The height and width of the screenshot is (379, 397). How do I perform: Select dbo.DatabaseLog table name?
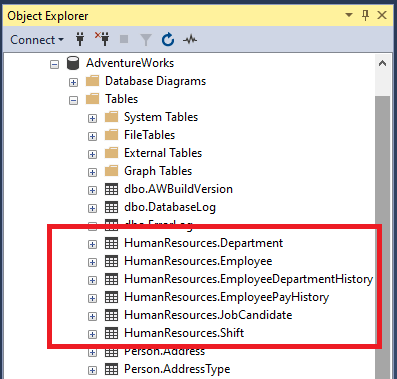pyautogui.click(x=170, y=207)
